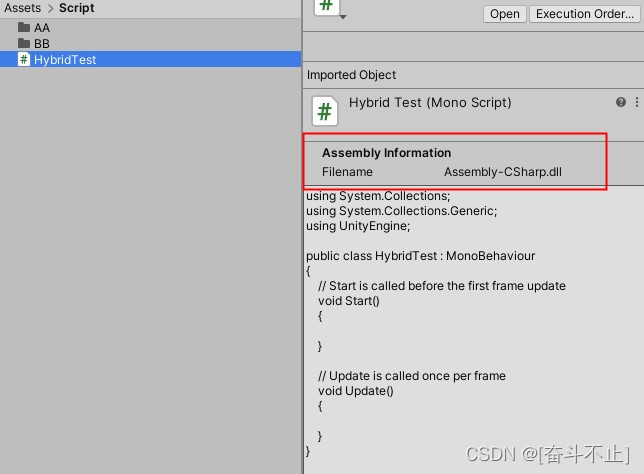The height and width of the screenshot is (474, 644).
Task: Open the Execution Order settings
Action: tap(584, 14)
